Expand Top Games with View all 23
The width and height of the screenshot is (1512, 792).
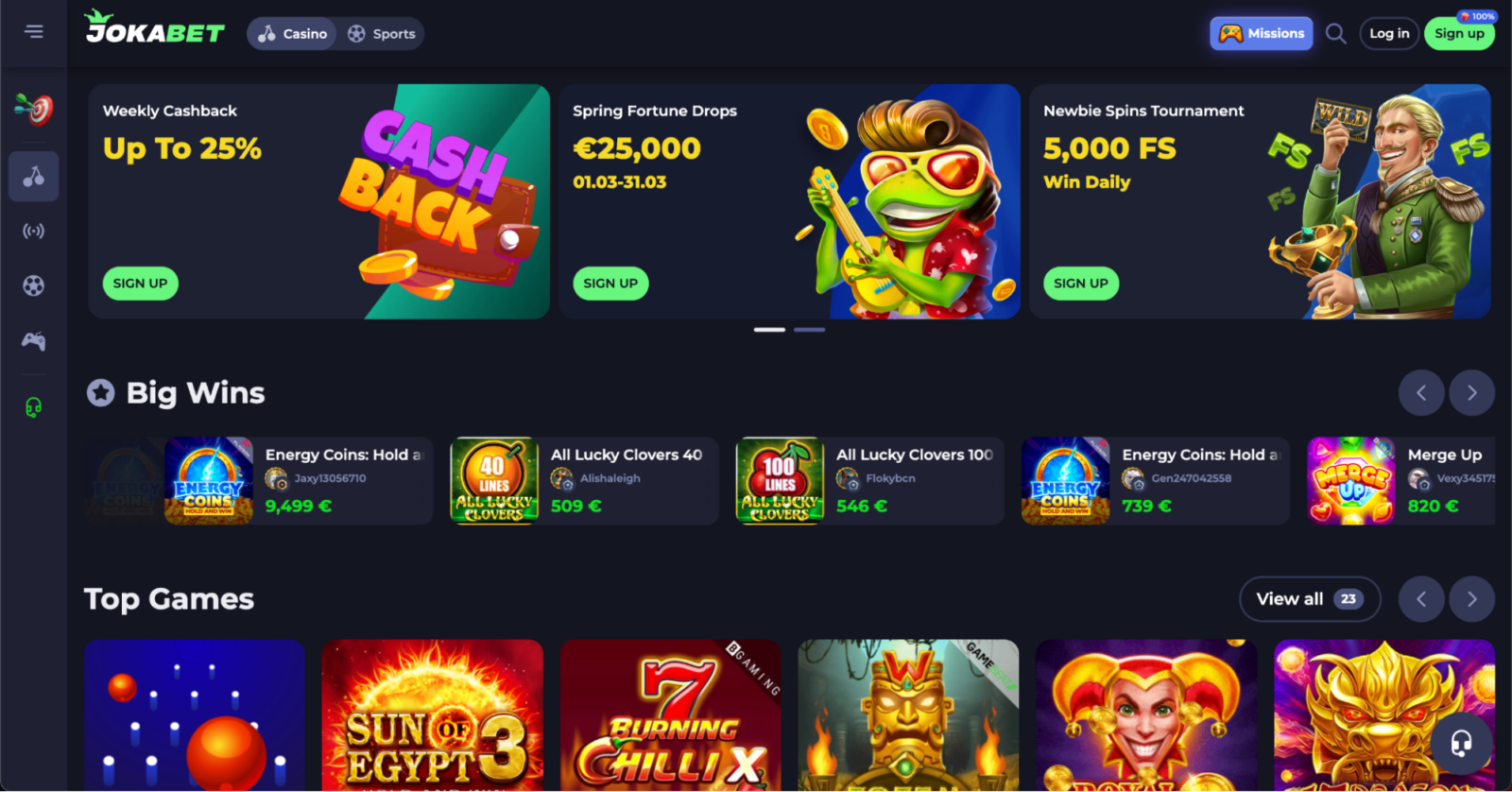click(x=1310, y=599)
